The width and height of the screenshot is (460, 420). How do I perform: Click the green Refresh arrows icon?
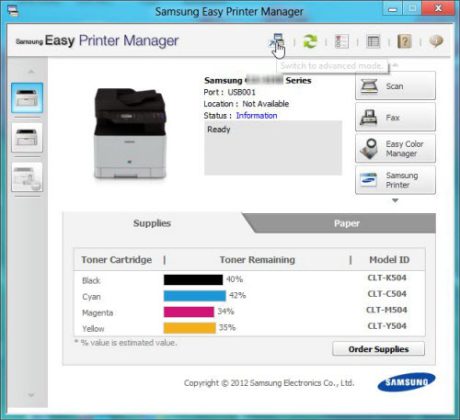310,42
